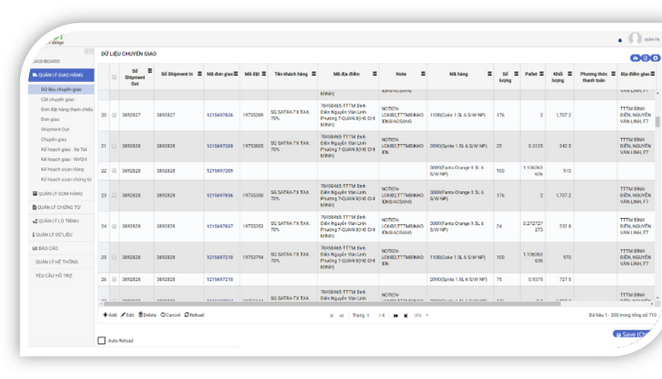
Task: Tick the checkbox for row 22
Action: 114,171
